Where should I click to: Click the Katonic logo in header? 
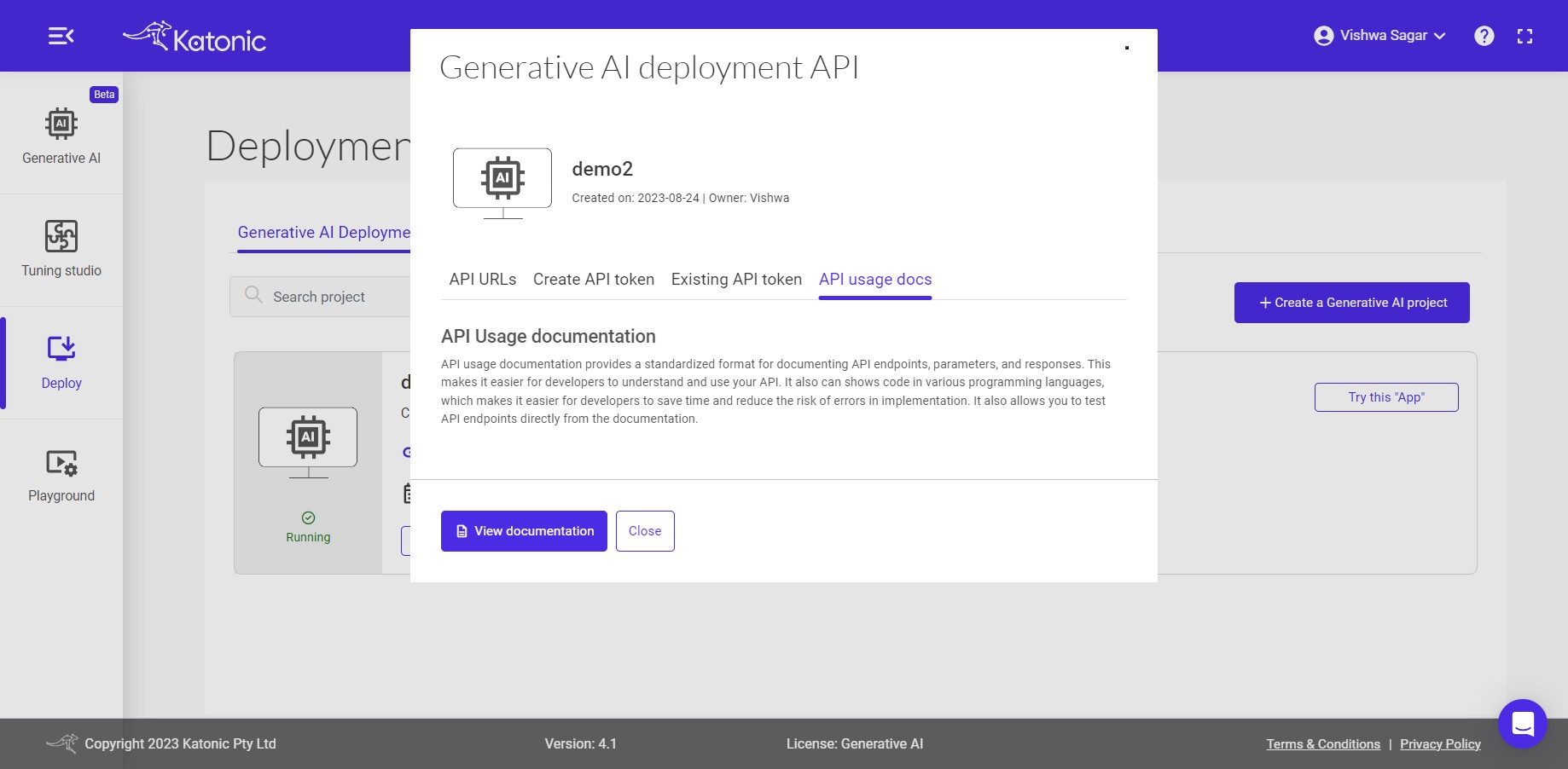point(195,38)
